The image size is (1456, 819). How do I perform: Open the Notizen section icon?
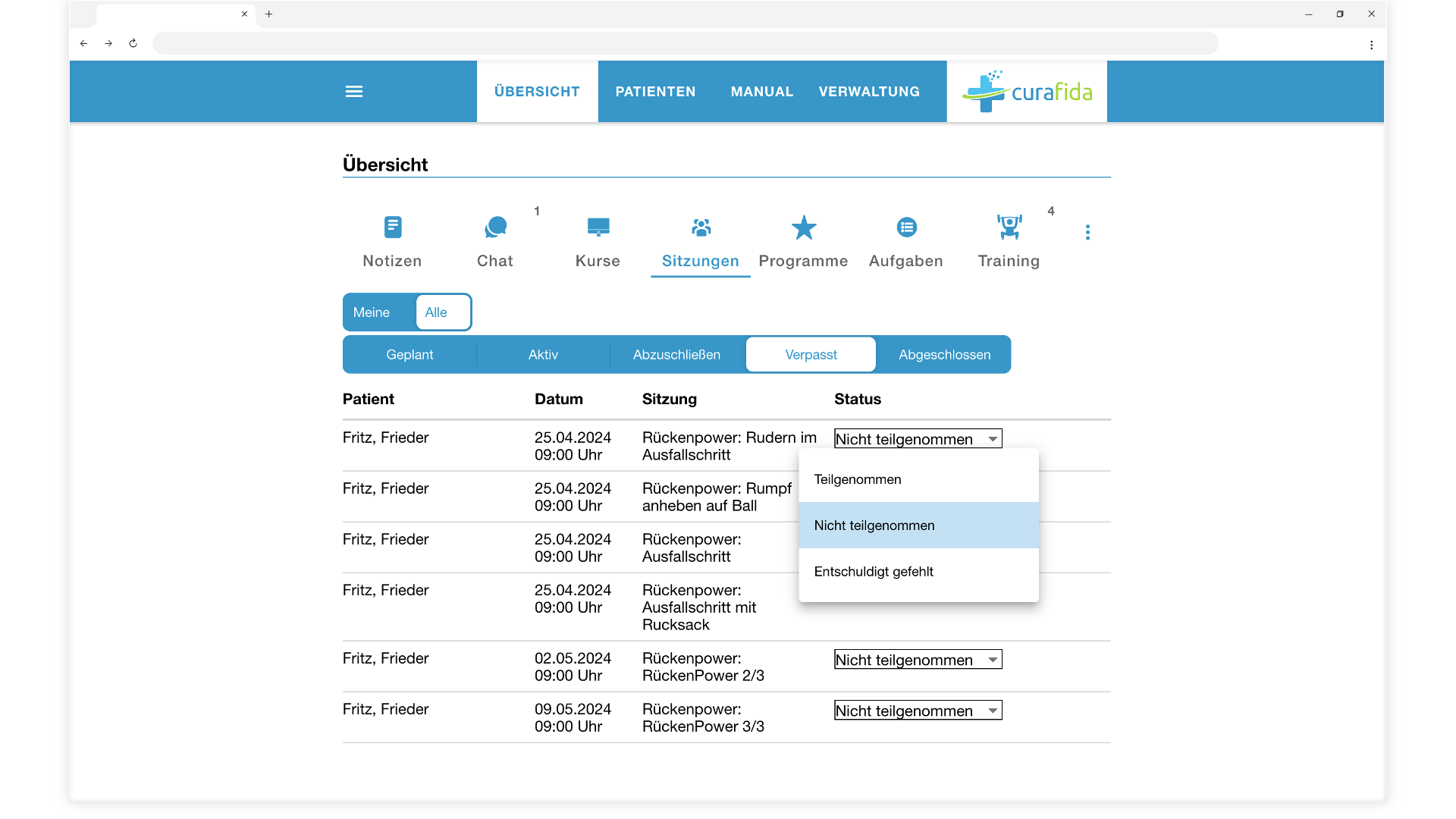click(393, 227)
